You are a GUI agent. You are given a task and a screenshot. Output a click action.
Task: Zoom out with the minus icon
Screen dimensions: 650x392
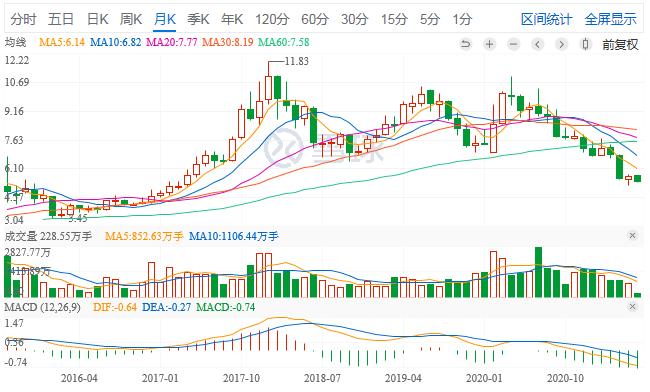pos(514,44)
